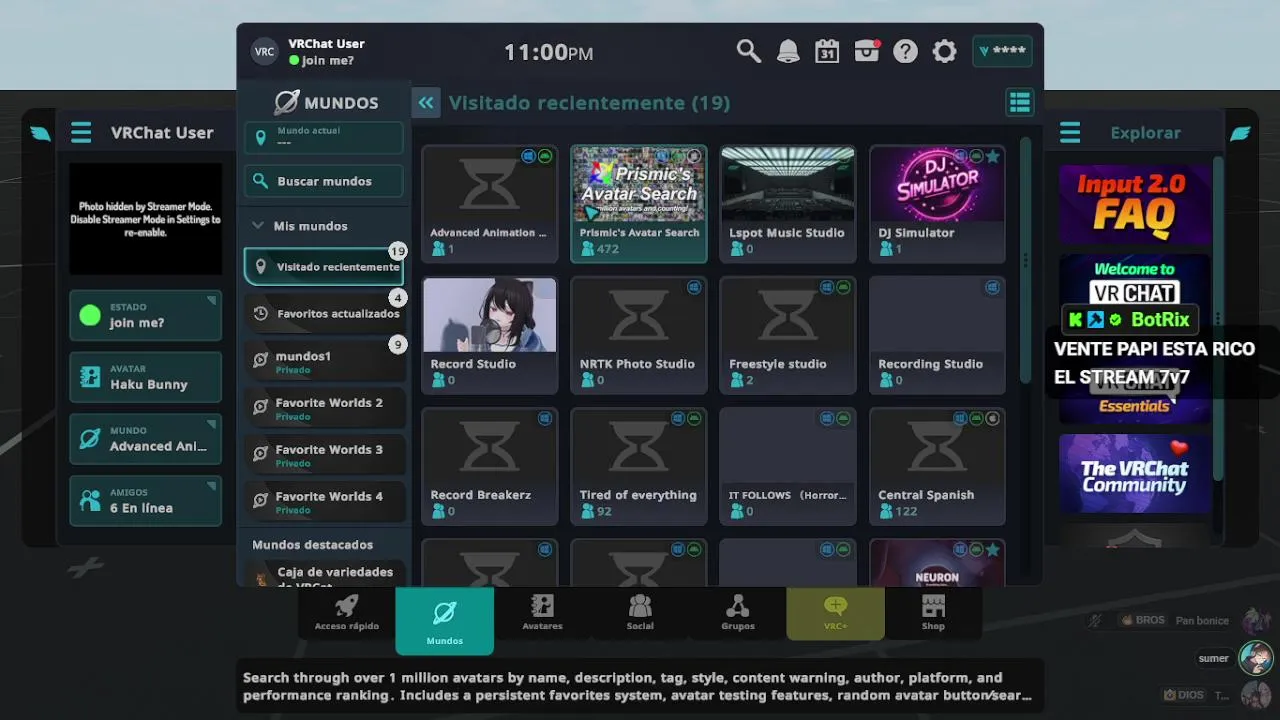Expand the Mundo Advanced Ani card

tap(146, 439)
